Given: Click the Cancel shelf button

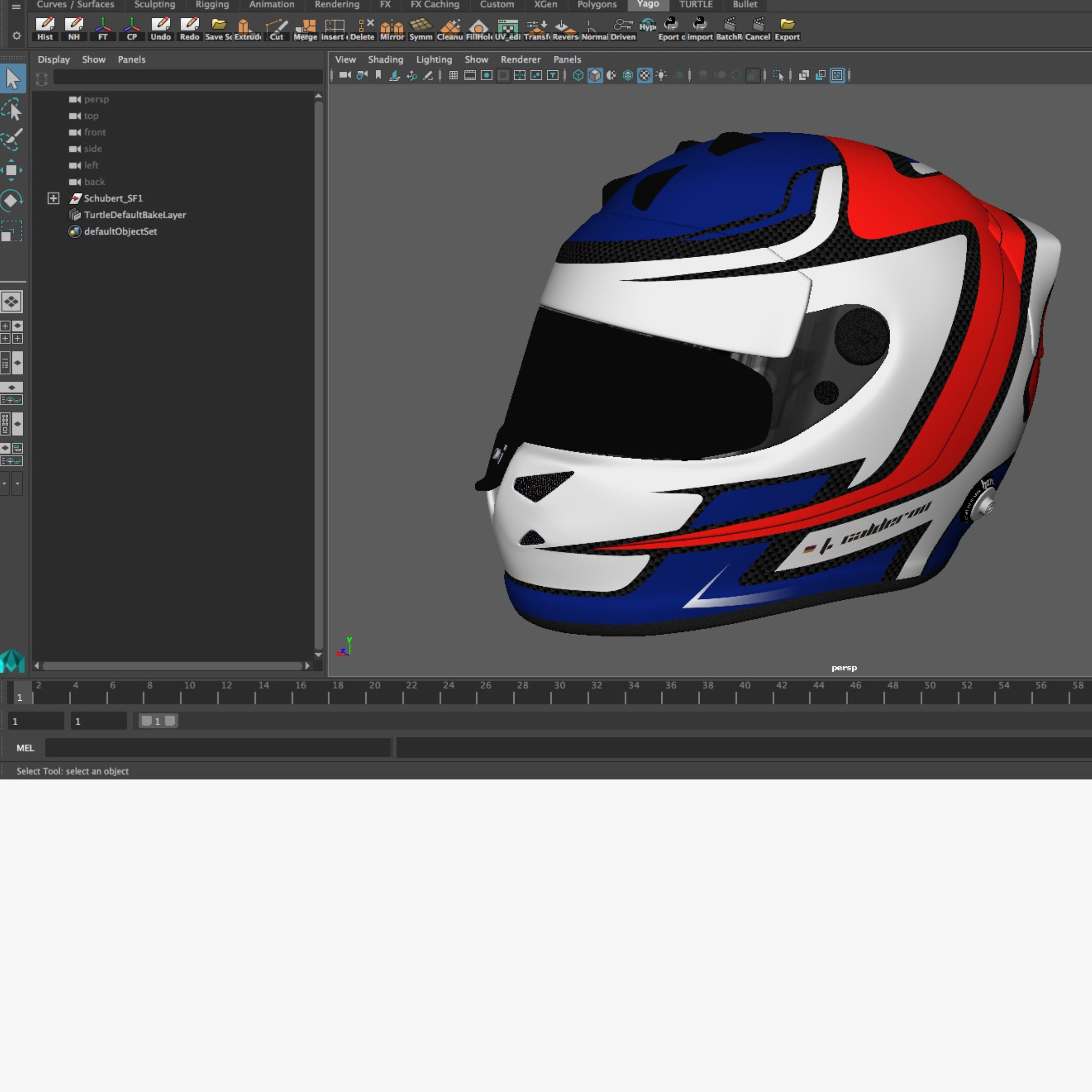Looking at the screenshot, I should pos(758,29).
